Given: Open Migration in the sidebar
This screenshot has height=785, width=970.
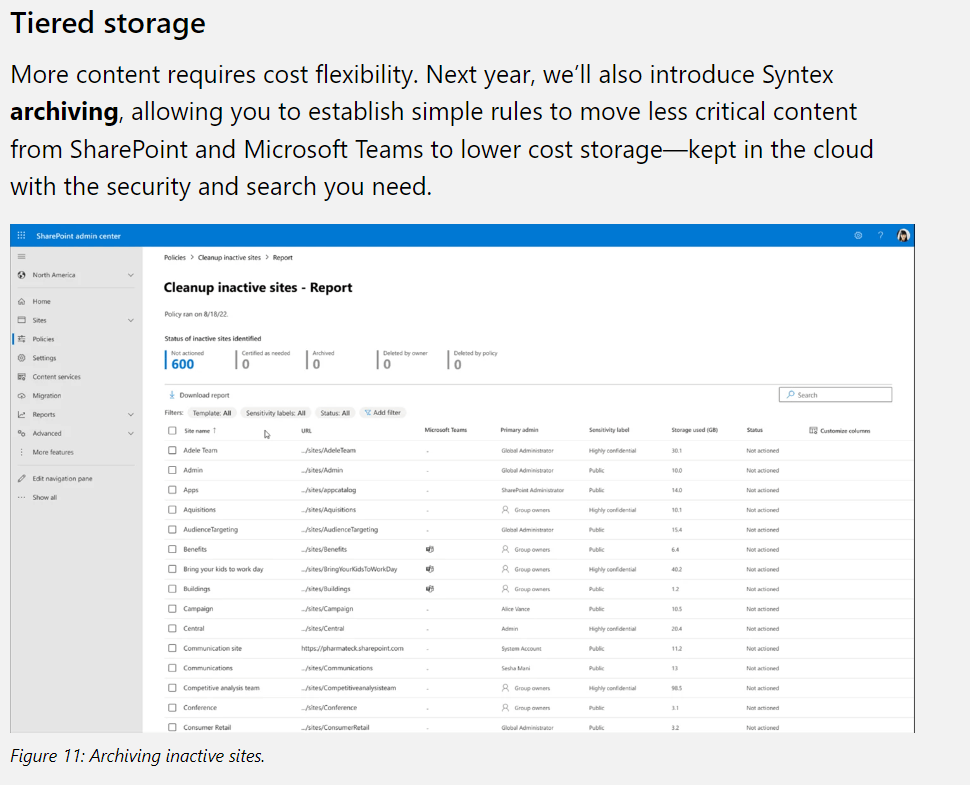Looking at the screenshot, I should (46, 395).
